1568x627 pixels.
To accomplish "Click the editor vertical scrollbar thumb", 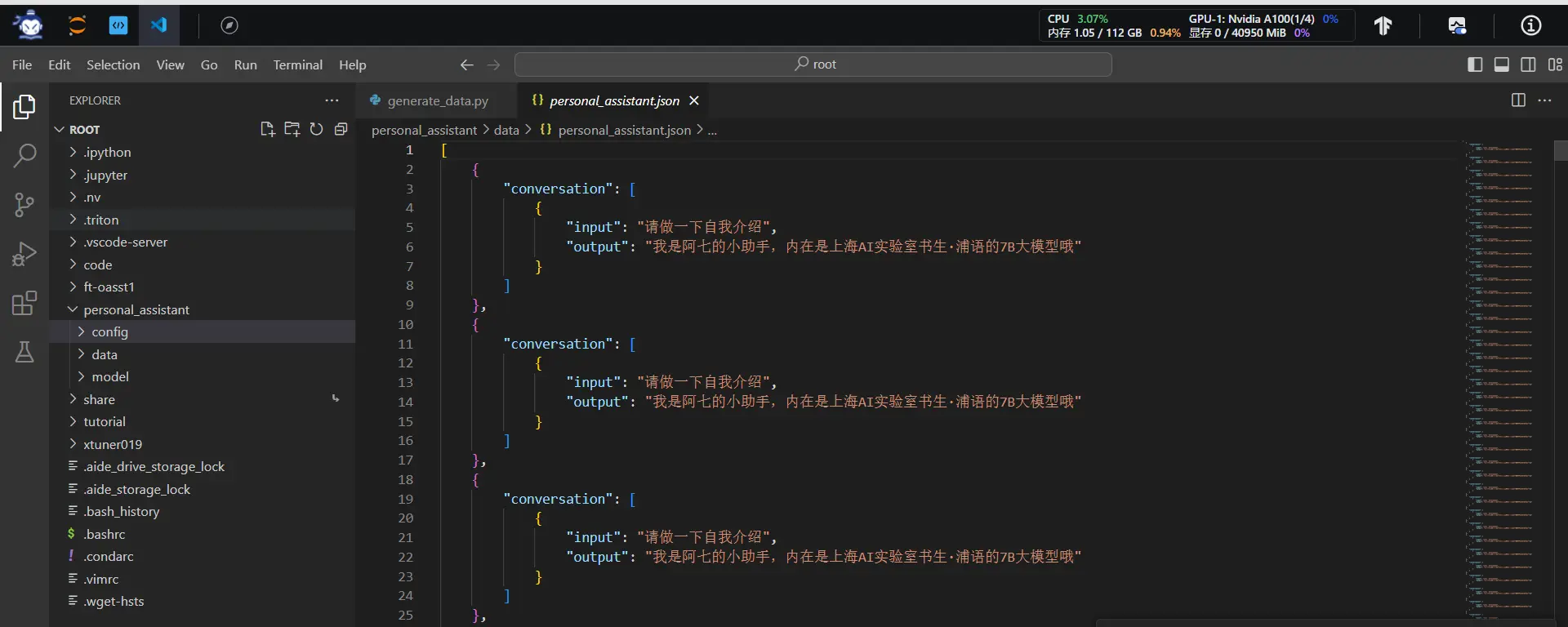I will [x=1561, y=150].
